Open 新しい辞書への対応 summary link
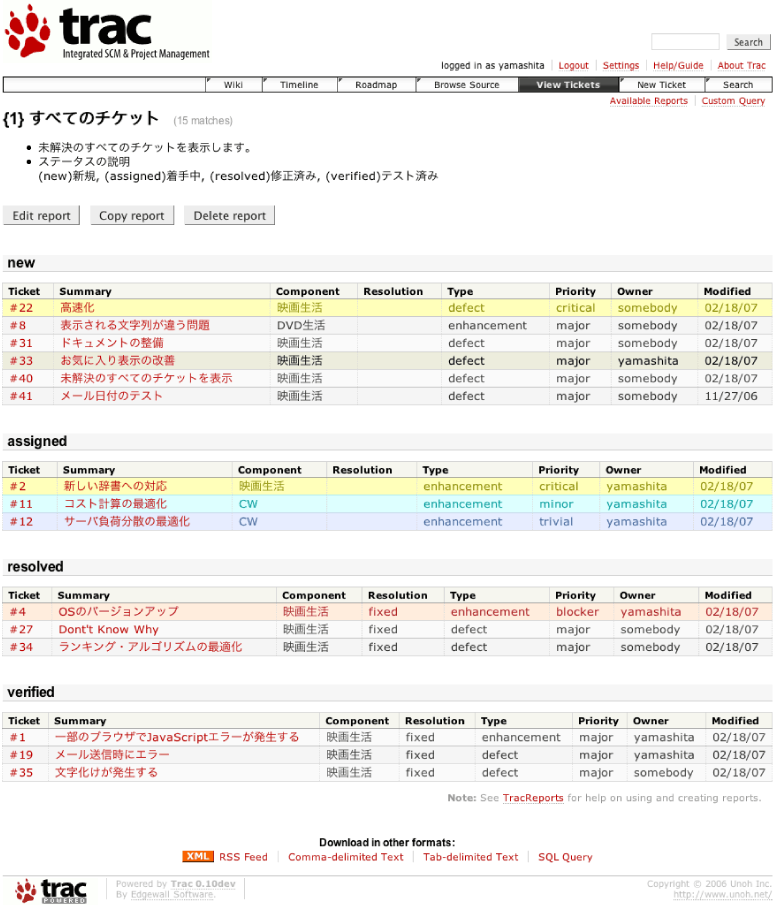 (x=115, y=486)
